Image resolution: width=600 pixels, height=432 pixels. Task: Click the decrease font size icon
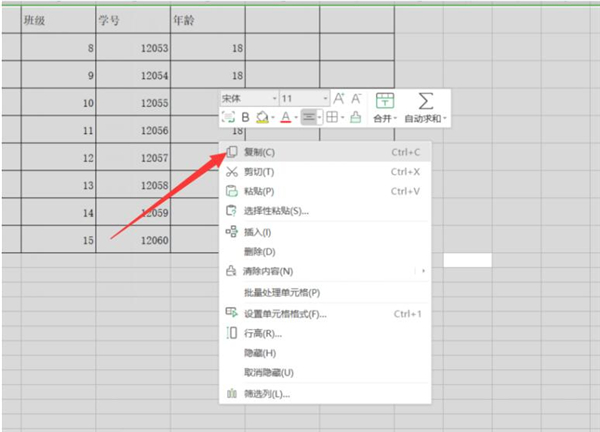tap(356, 98)
